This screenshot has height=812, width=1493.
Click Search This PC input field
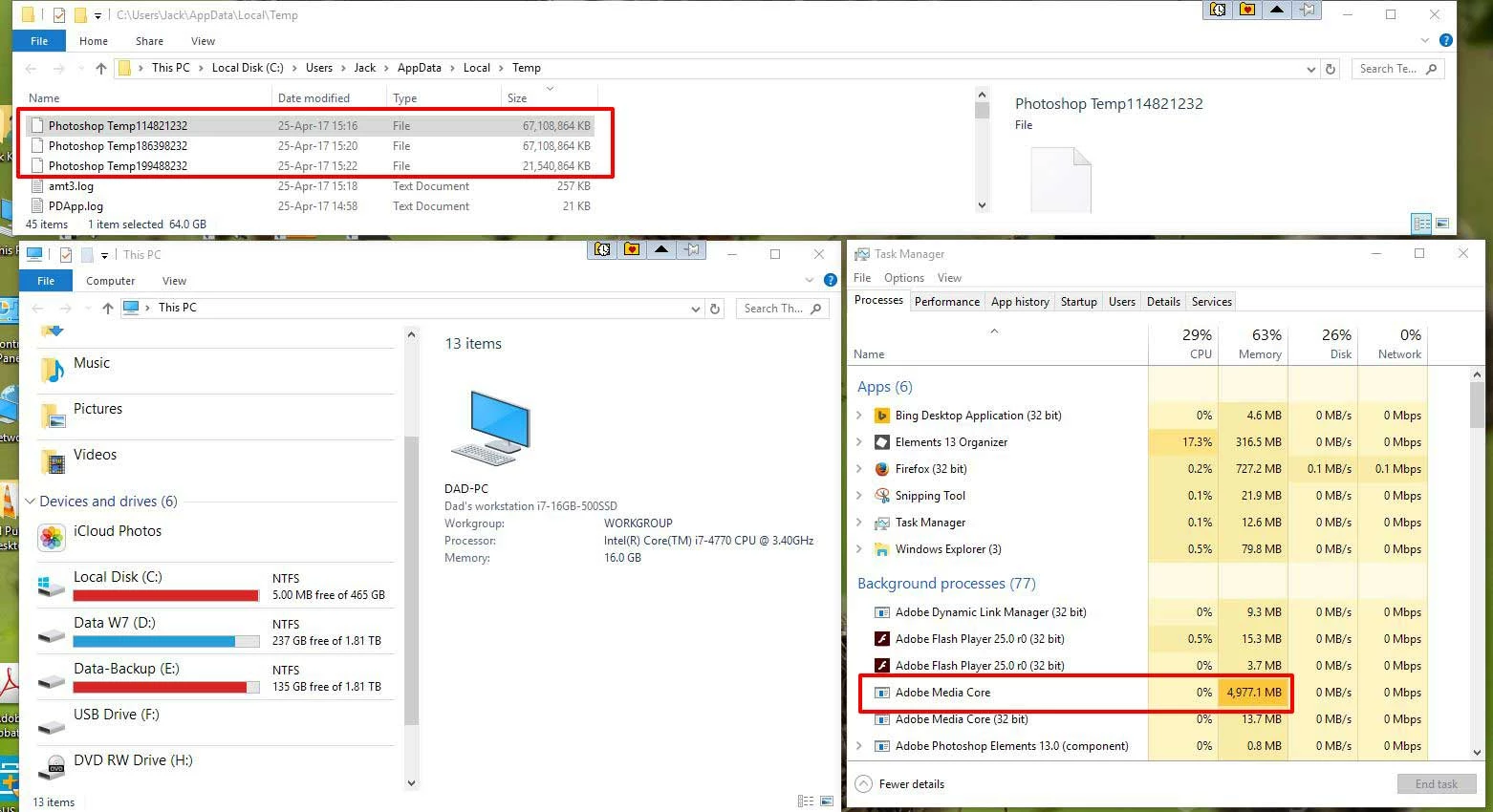tap(782, 309)
